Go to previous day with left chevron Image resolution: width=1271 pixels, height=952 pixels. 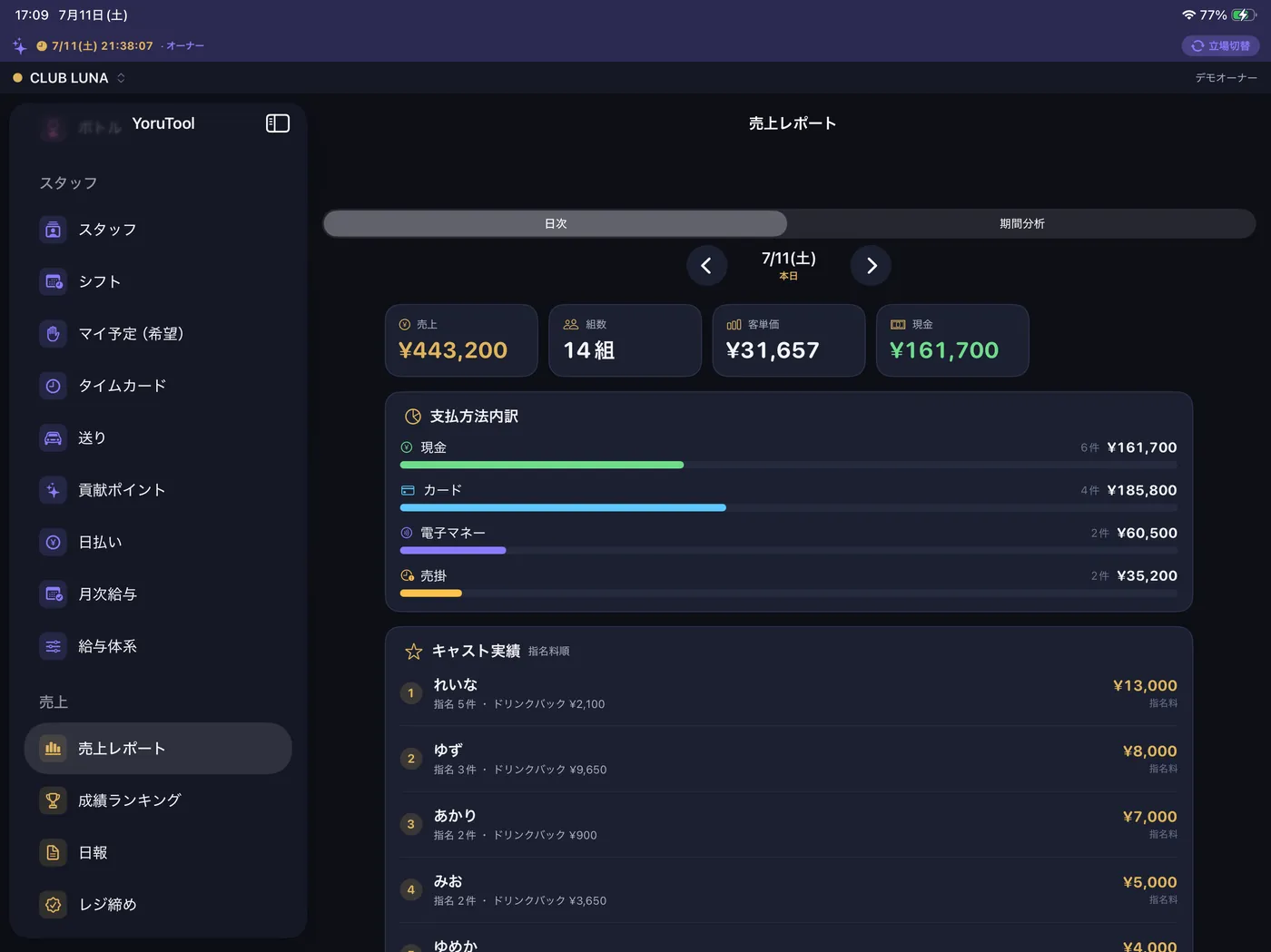pyautogui.click(x=706, y=266)
